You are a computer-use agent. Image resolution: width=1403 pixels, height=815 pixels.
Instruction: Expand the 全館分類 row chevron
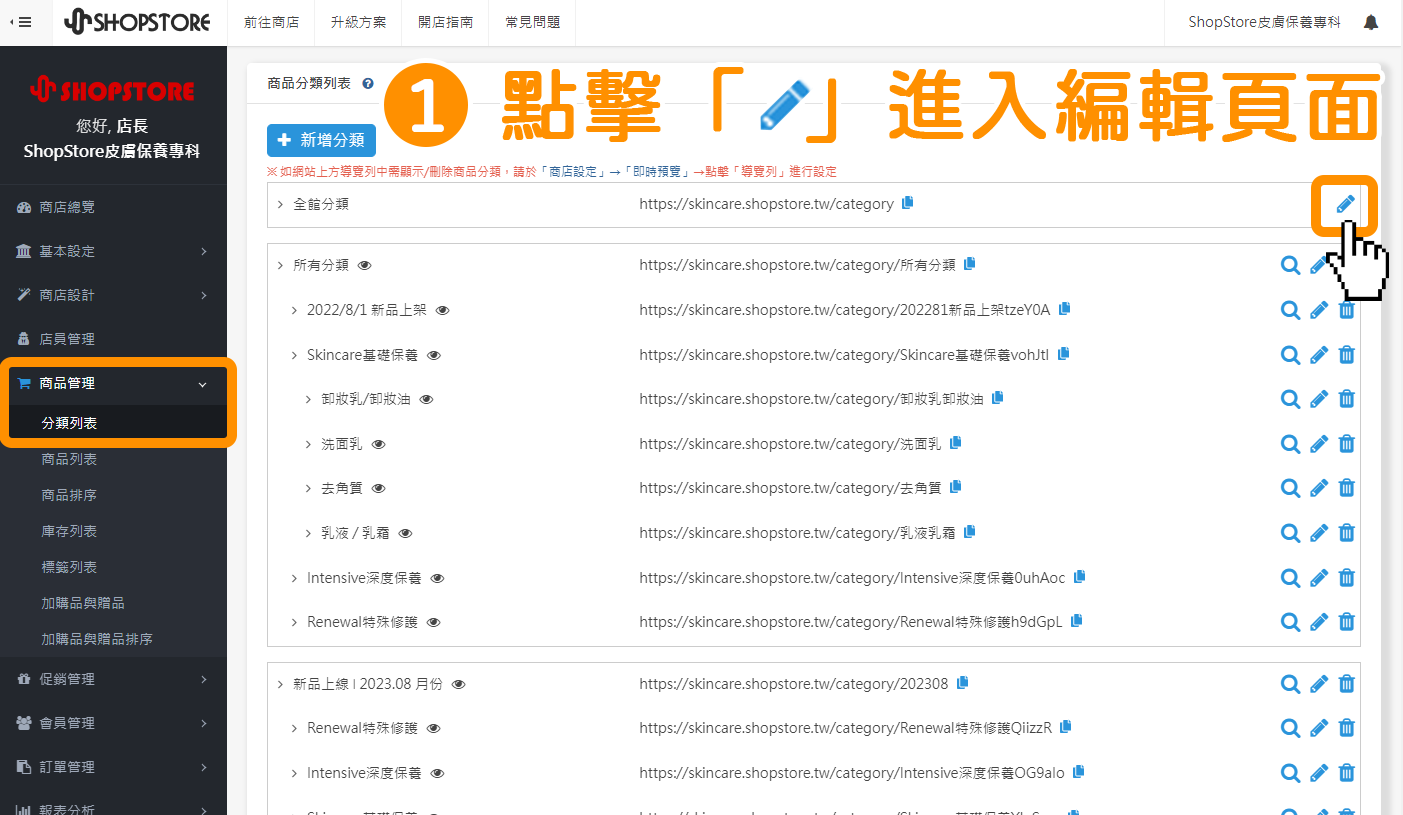pos(280,204)
